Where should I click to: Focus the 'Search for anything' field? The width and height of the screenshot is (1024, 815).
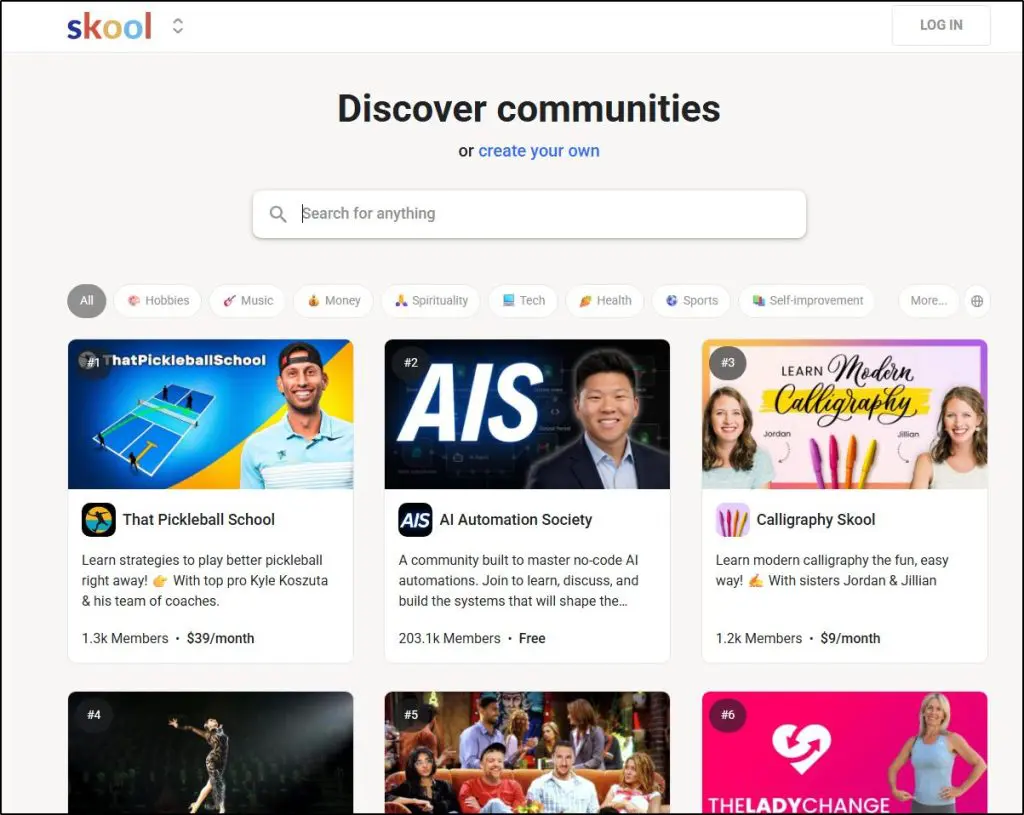[540, 214]
